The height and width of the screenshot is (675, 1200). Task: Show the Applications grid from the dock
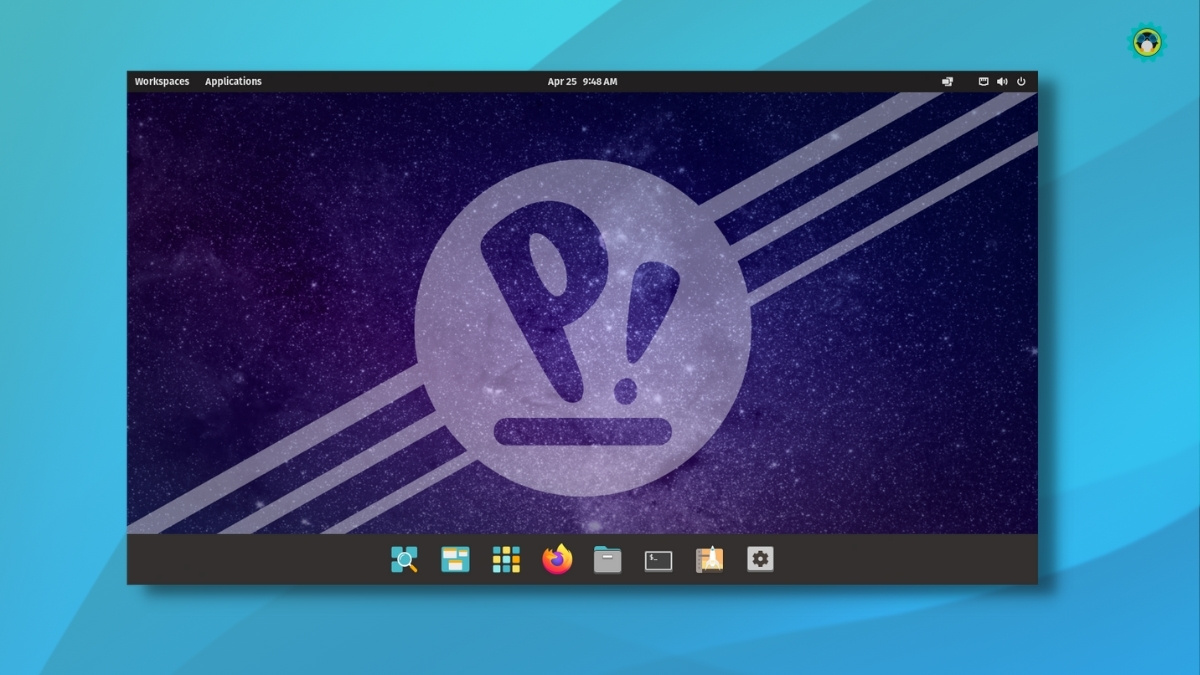coord(506,560)
